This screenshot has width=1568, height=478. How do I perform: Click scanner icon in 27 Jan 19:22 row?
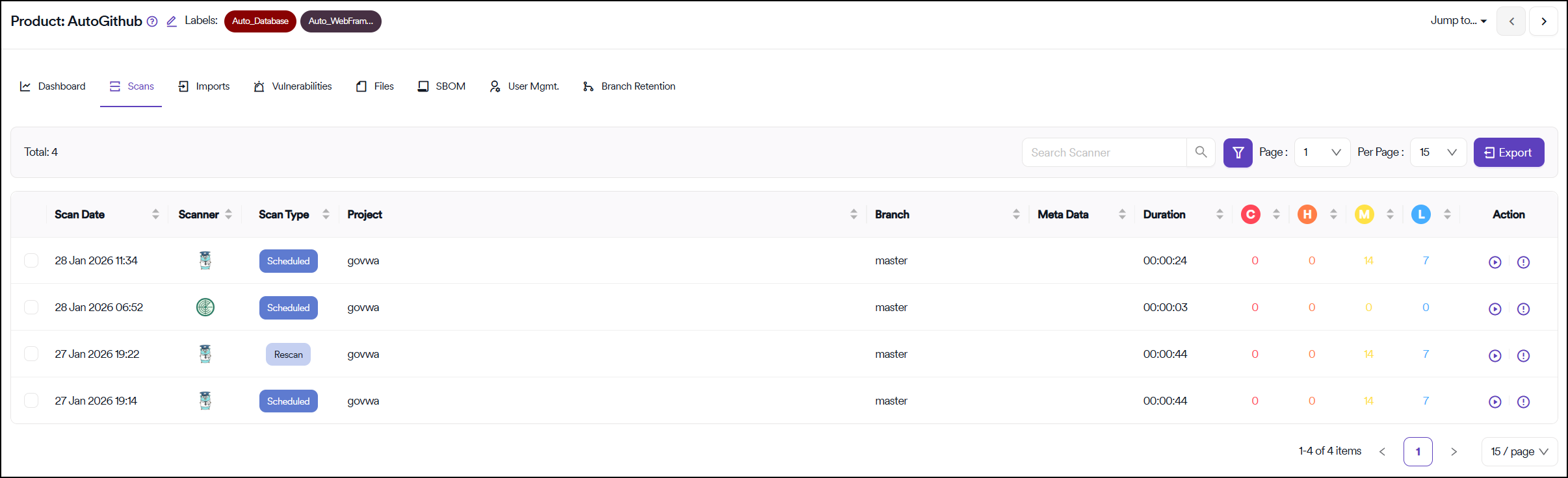coord(205,354)
